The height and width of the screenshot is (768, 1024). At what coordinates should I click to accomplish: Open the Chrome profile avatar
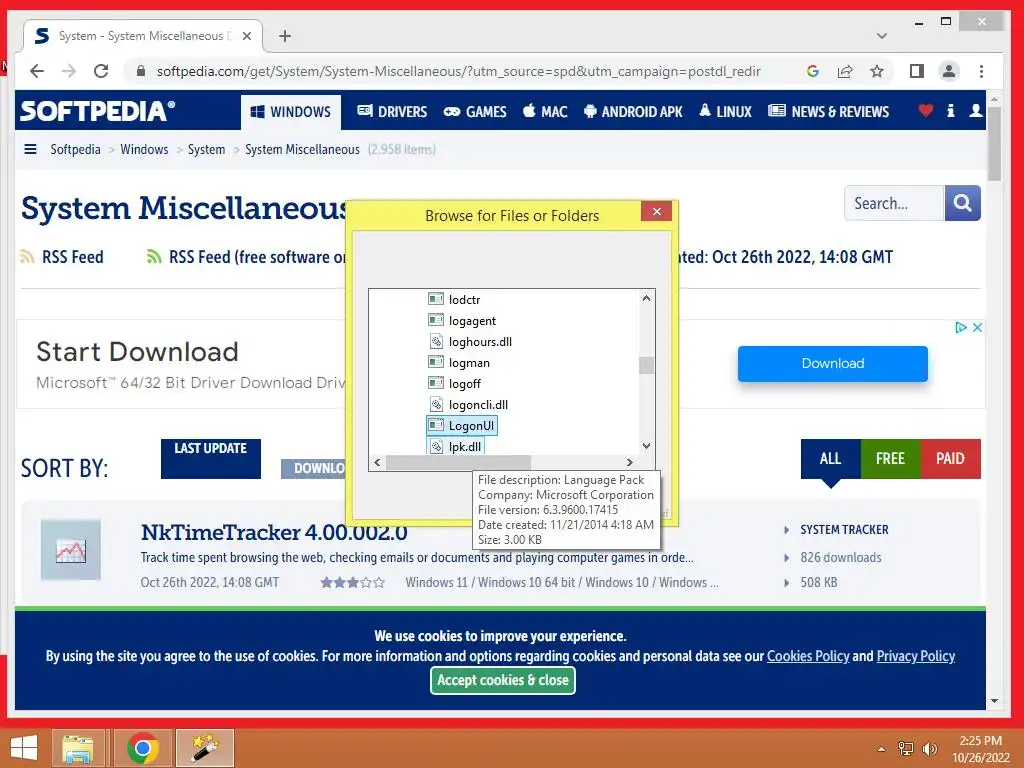[949, 71]
